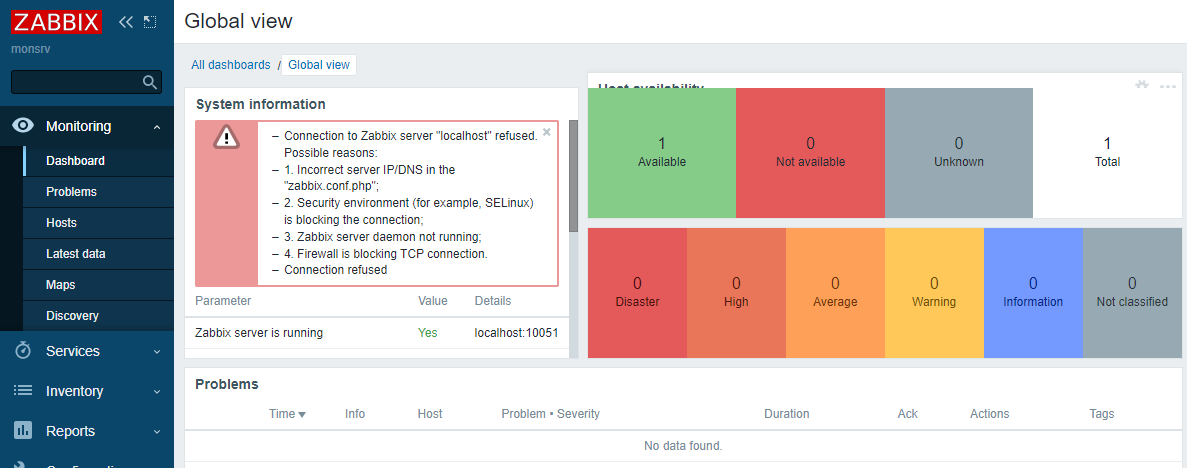Sort problems by Time column
1187x468 pixels.
(x=287, y=413)
